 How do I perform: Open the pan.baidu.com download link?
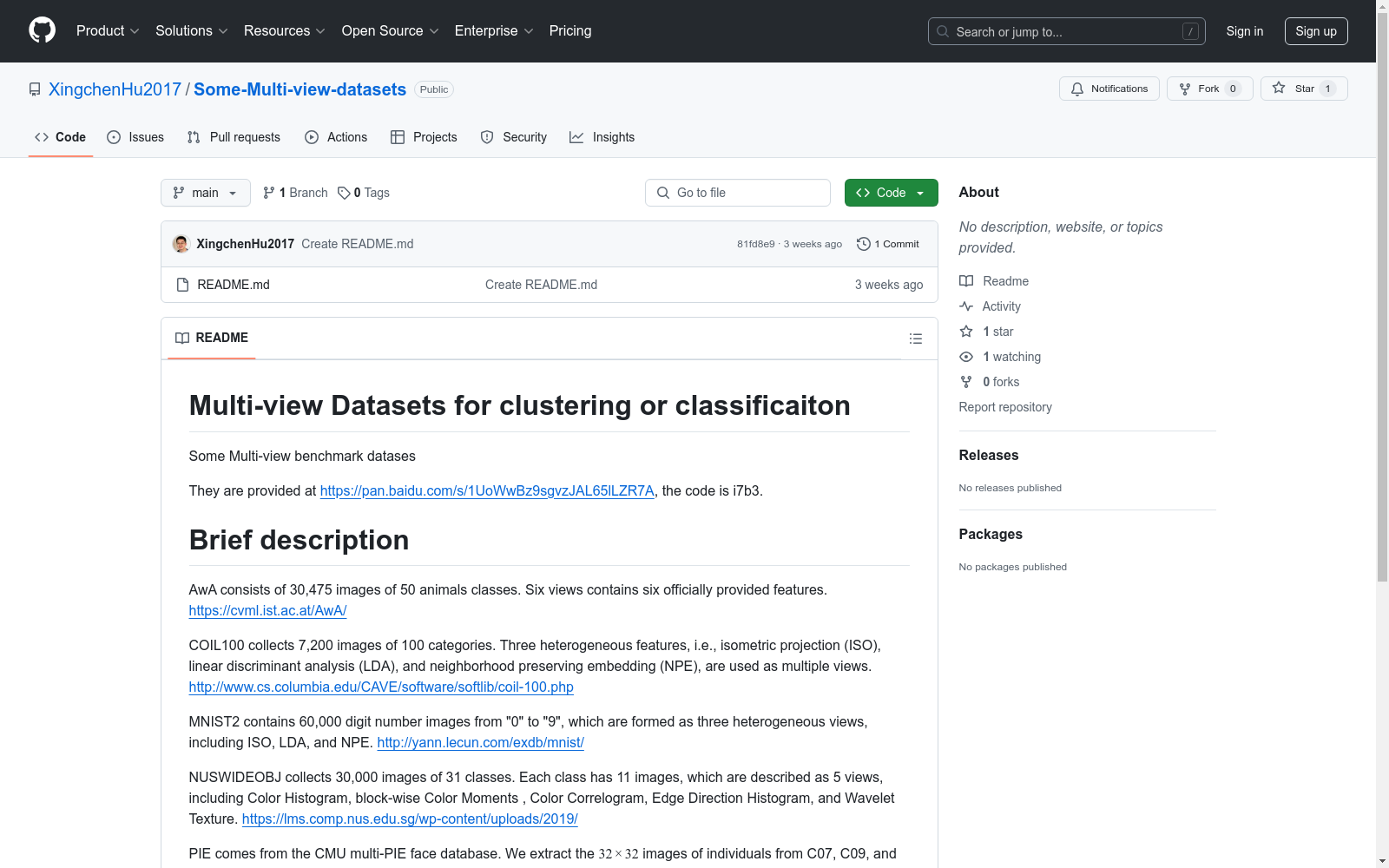click(487, 490)
